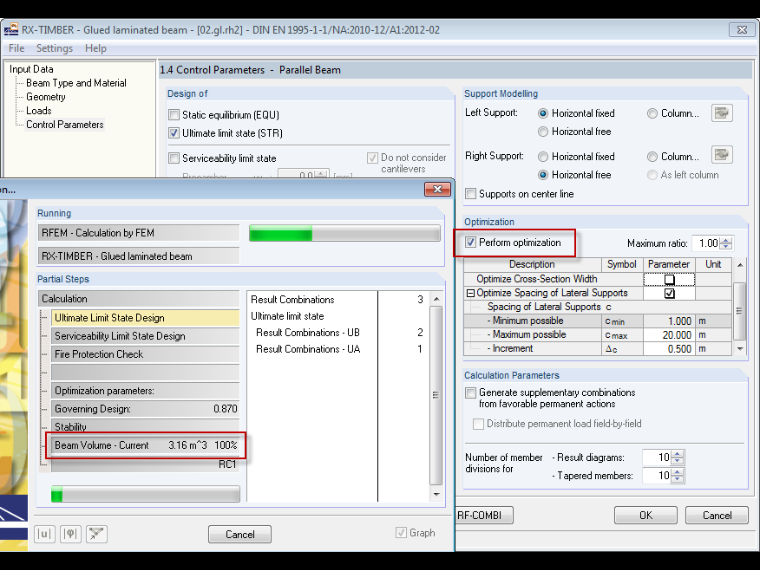Select Loads in Input Data tree
Viewport: 760px width, 570px height.
pos(39,111)
